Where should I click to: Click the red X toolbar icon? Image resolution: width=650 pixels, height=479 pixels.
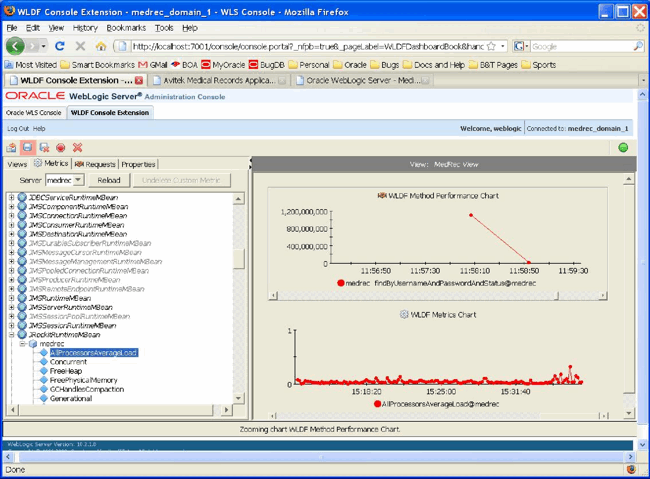click(78, 148)
